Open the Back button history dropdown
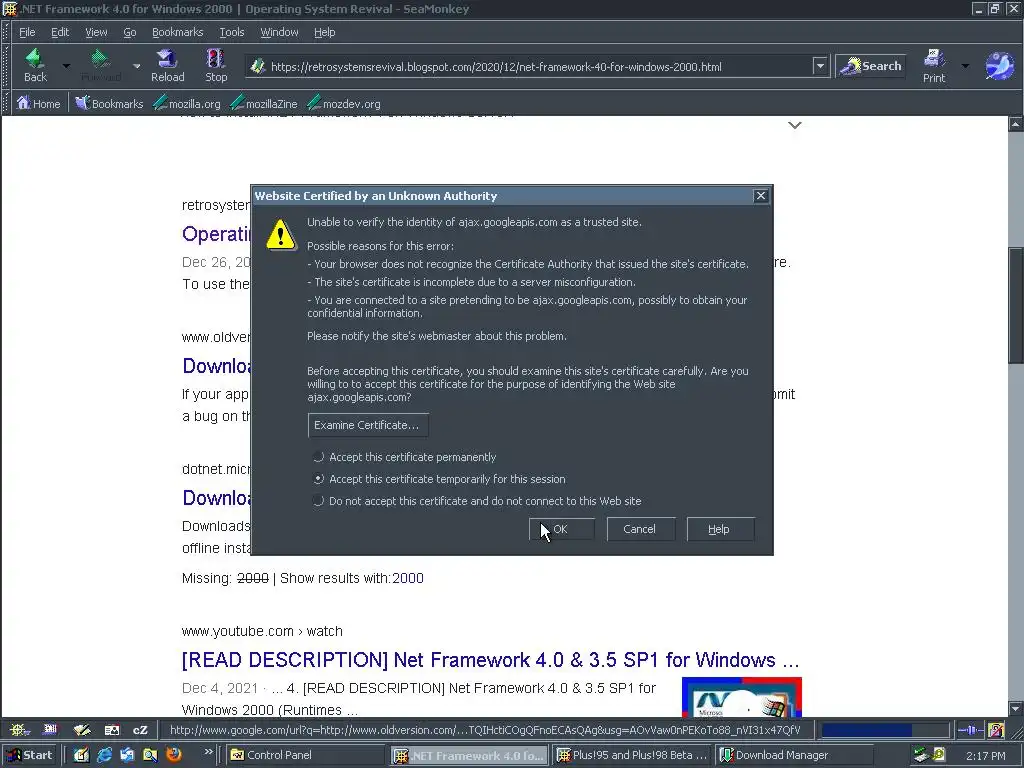The image size is (1024, 768). pos(66,66)
